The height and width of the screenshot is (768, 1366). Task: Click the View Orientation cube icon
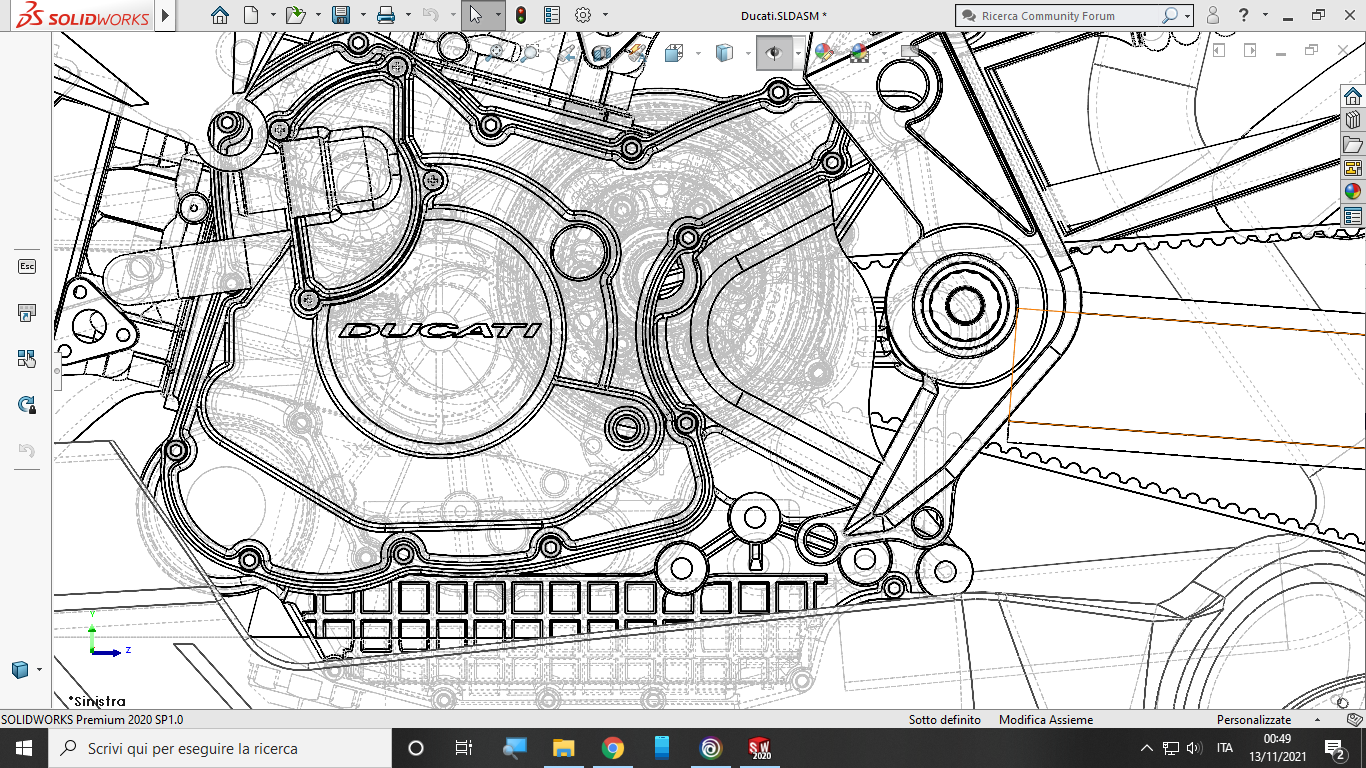tap(674, 52)
